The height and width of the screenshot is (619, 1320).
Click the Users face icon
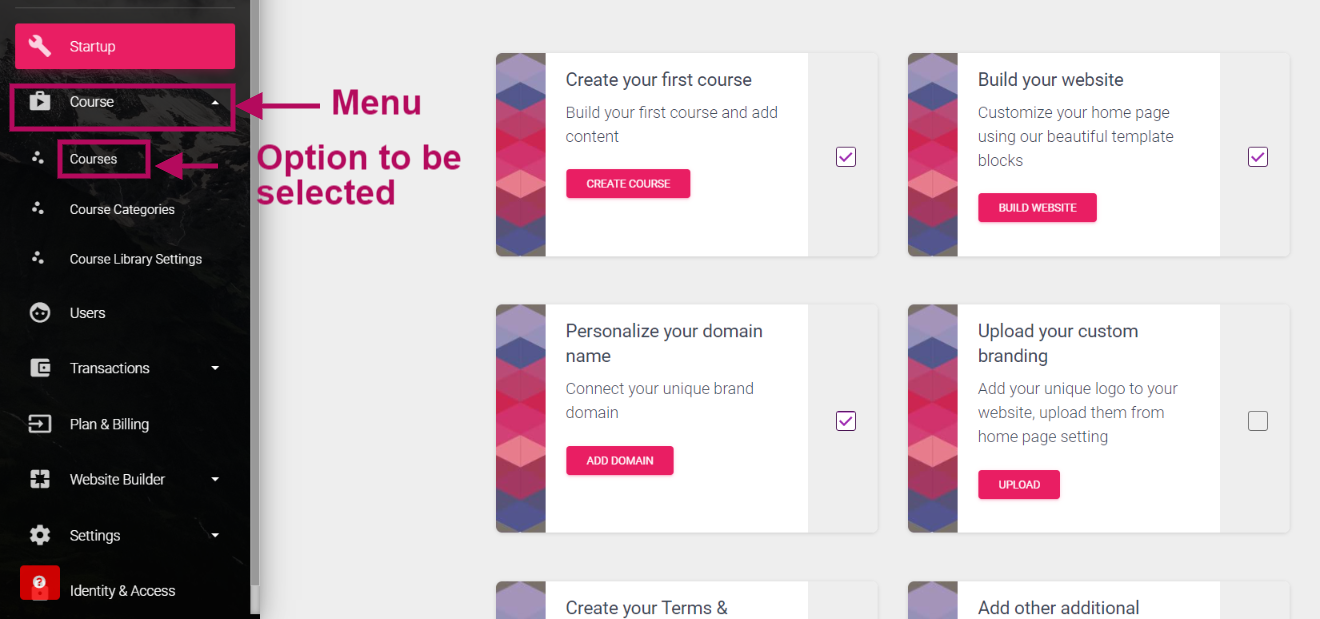(x=40, y=313)
